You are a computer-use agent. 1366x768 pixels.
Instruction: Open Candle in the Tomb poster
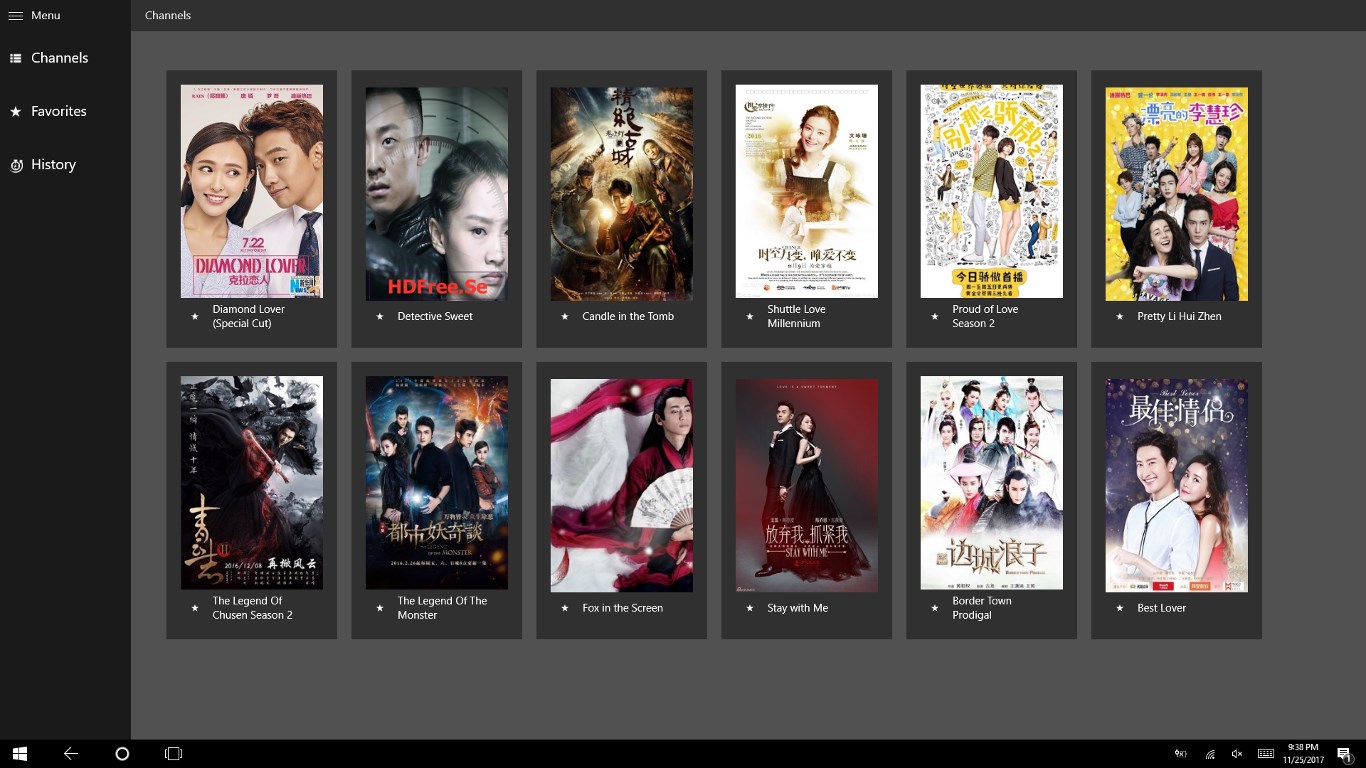[622, 194]
